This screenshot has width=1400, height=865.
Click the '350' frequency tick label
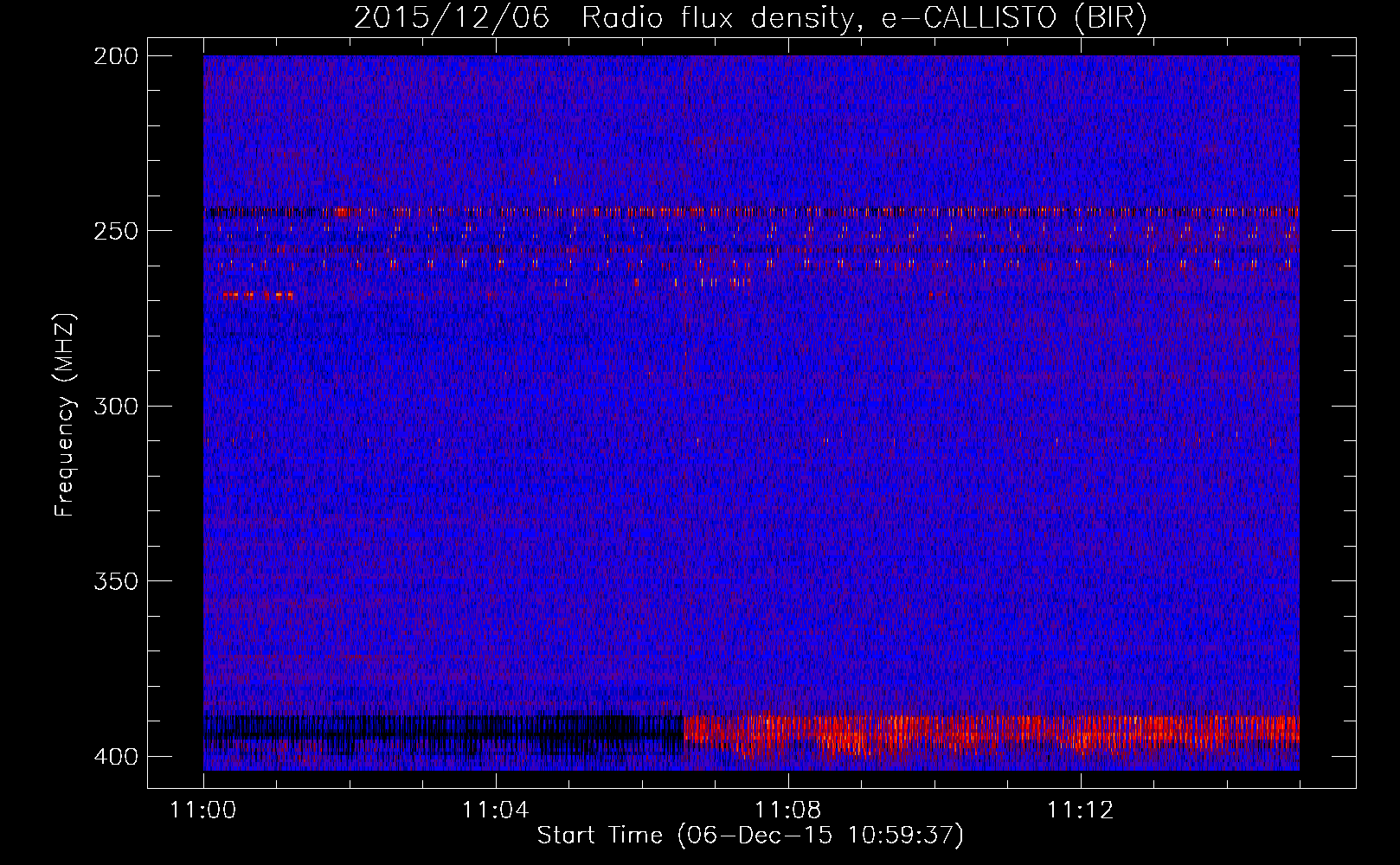pos(115,581)
